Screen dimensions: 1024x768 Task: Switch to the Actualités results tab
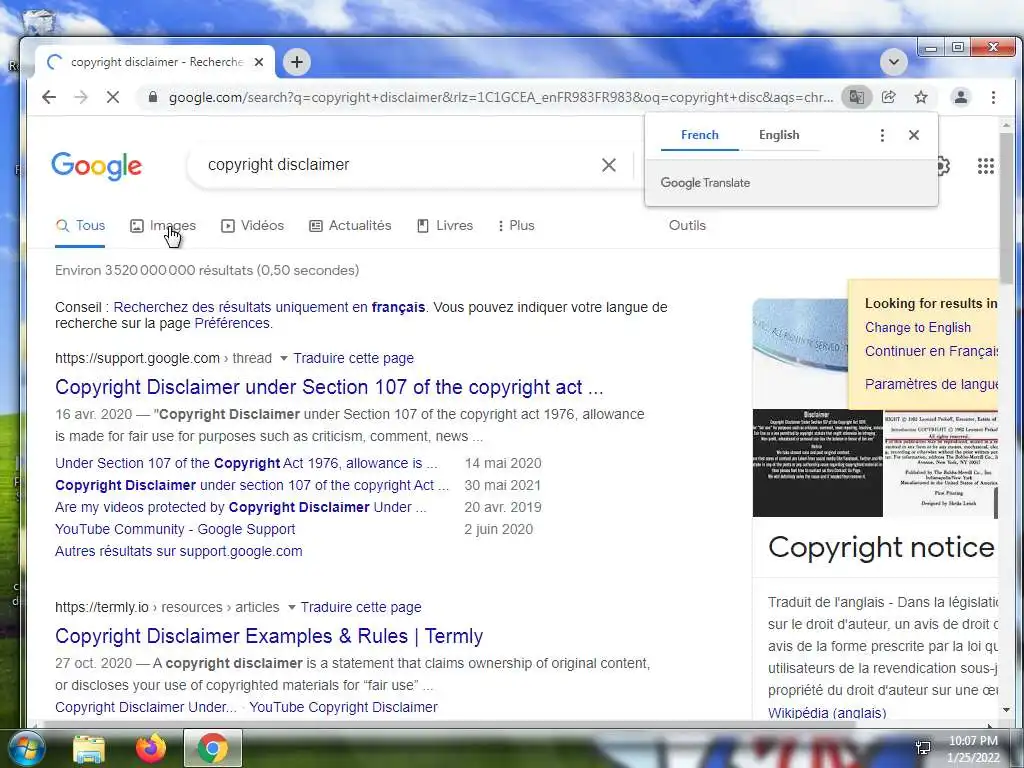click(x=350, y=225)
